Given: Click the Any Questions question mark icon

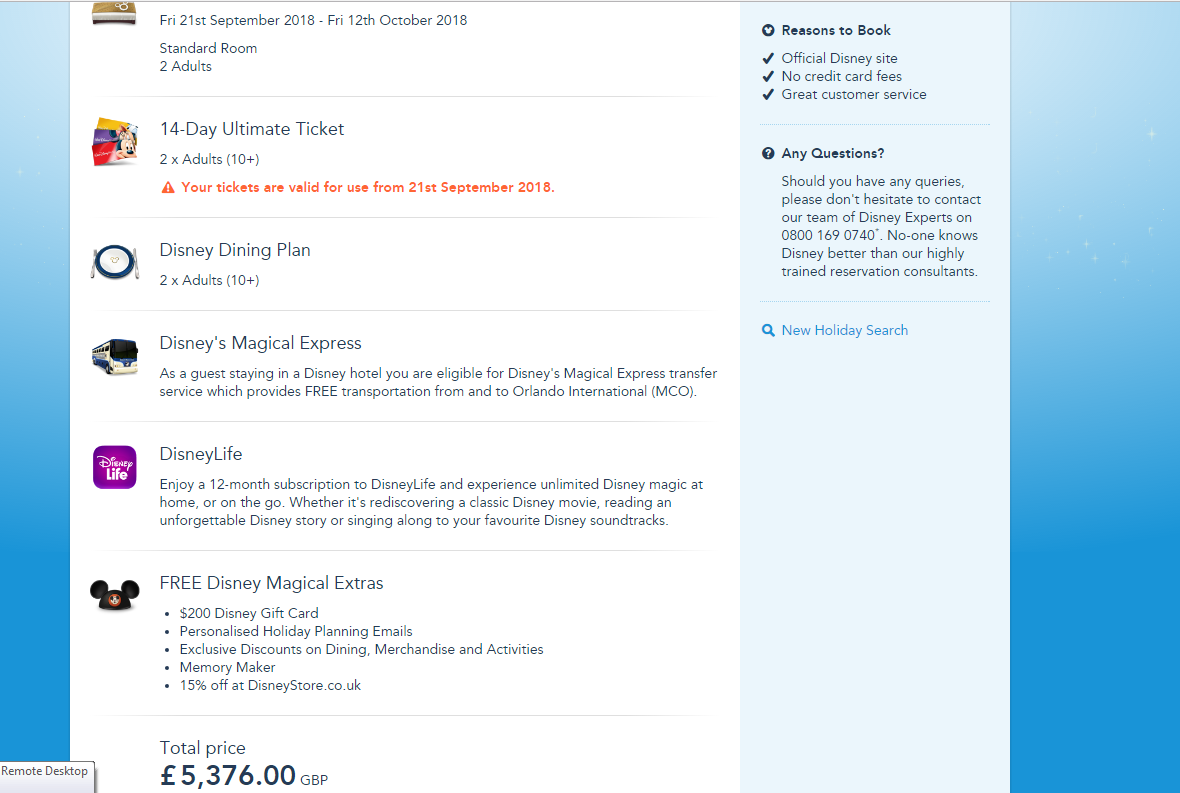Looking at the screenshot, I should (768, 153).
